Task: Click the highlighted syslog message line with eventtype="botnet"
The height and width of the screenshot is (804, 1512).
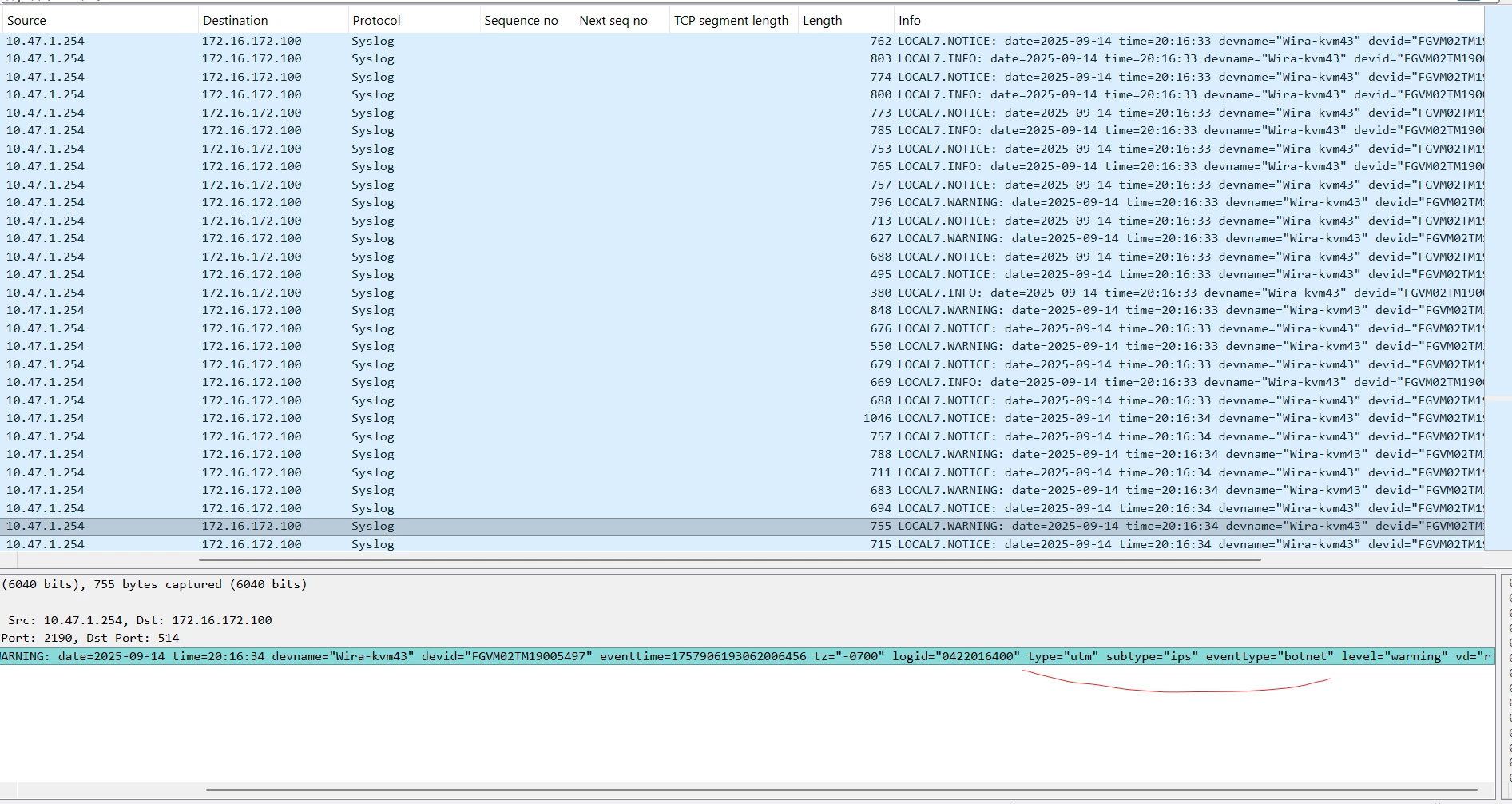Action: [x=747, y=656]
